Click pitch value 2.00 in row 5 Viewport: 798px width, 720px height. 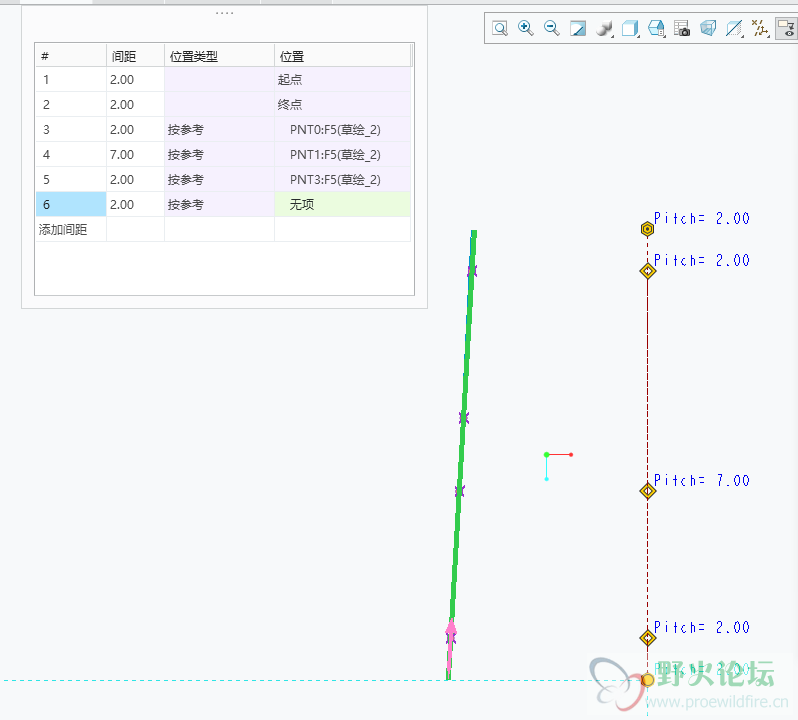(135, 180)
